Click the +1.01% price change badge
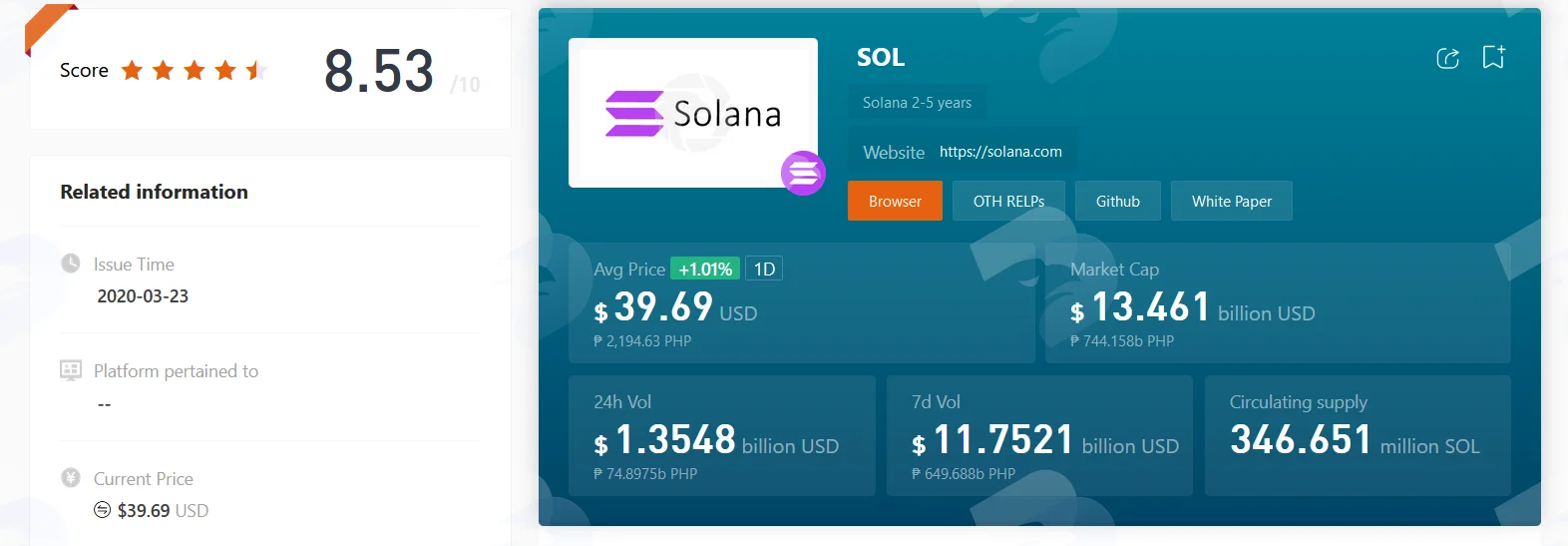 (705, 269)
